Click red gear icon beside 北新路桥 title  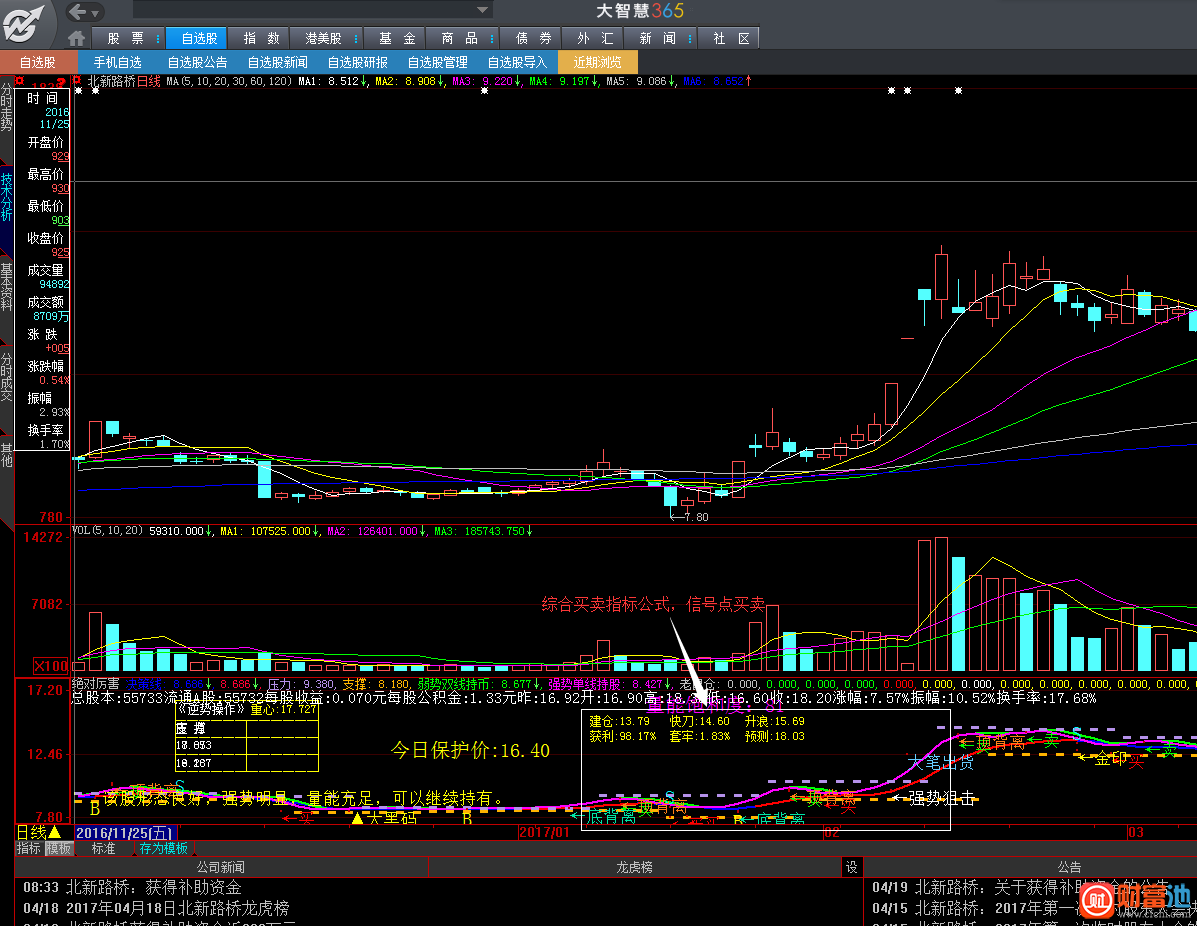click(76, 81)
